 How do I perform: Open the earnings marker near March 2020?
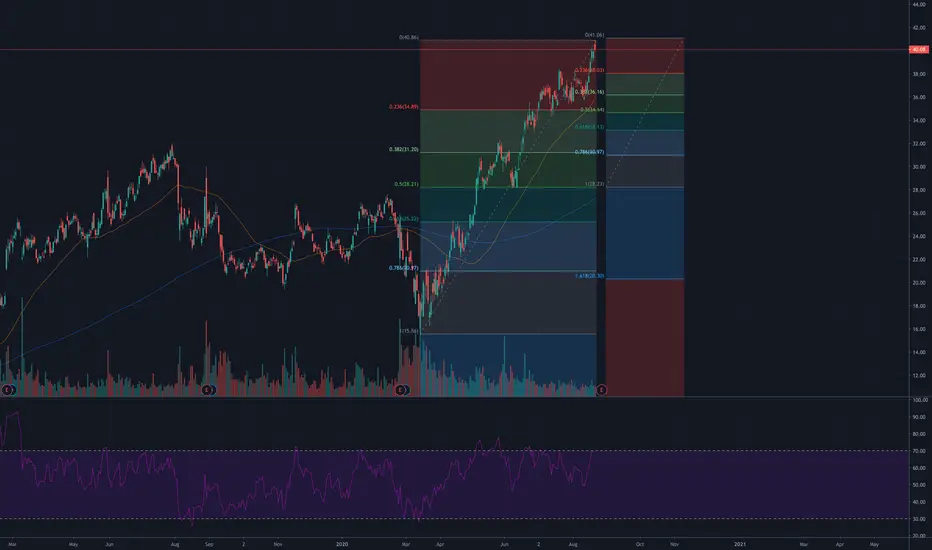(x=401, y=390)
